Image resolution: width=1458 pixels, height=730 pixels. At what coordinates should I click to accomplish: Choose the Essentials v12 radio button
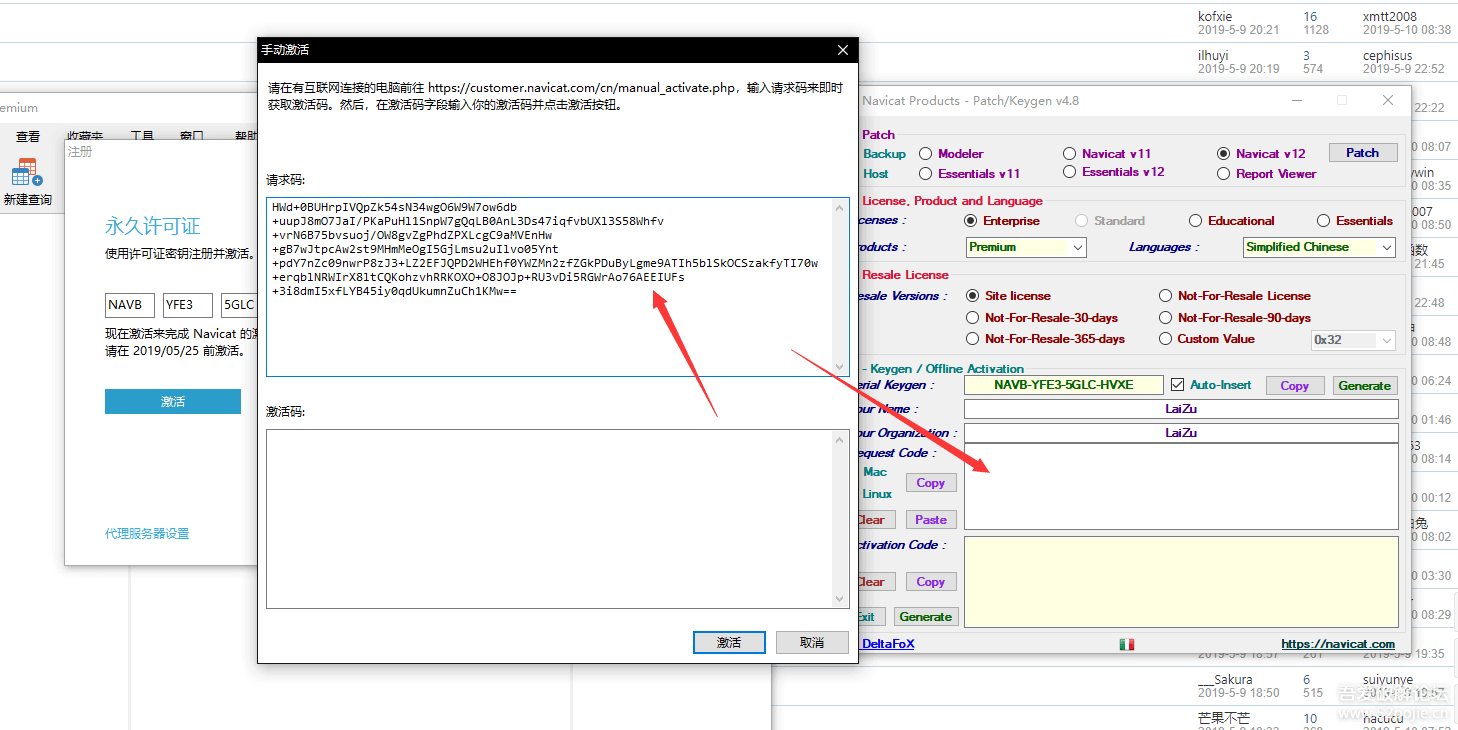[1070, 172]
